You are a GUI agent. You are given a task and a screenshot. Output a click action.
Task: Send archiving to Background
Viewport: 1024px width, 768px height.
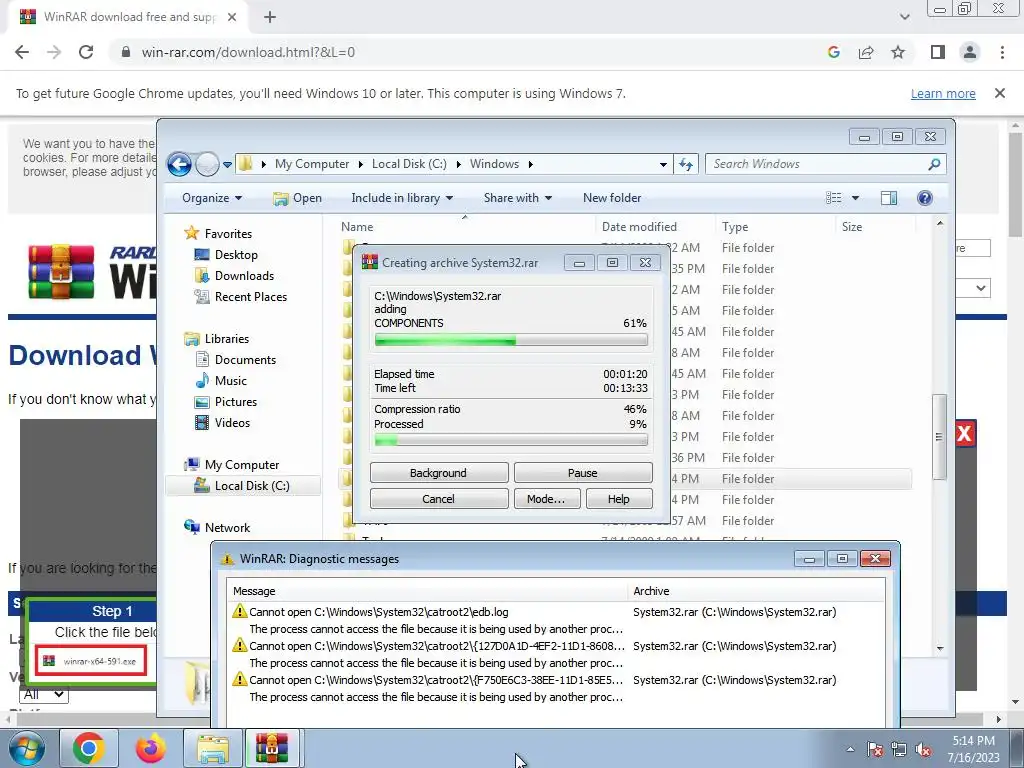coord(439,473)
